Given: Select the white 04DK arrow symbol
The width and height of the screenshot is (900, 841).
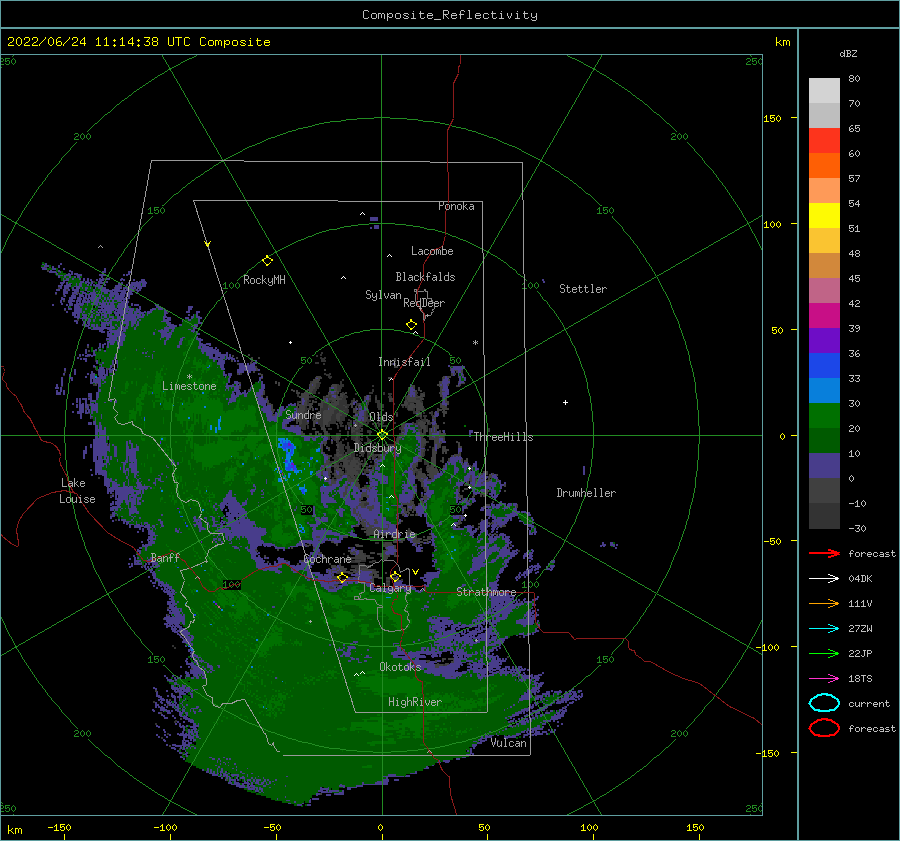Looking at the screenshot, I should (x=824, y=579).
